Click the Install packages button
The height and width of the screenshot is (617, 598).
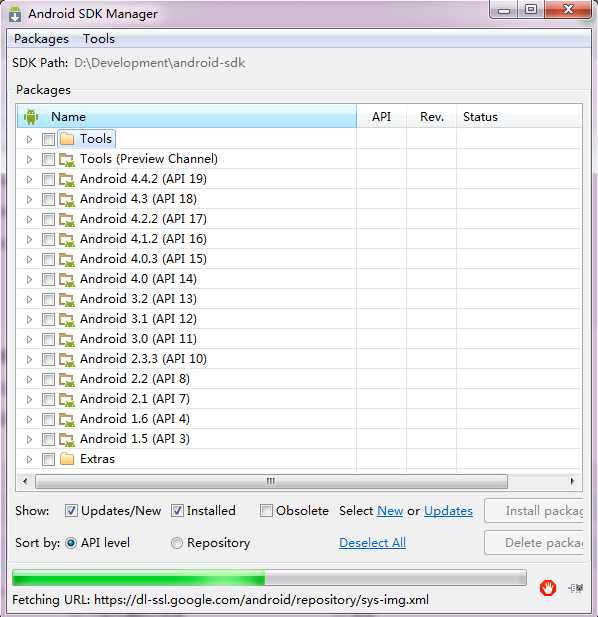[x=534, y=511]
